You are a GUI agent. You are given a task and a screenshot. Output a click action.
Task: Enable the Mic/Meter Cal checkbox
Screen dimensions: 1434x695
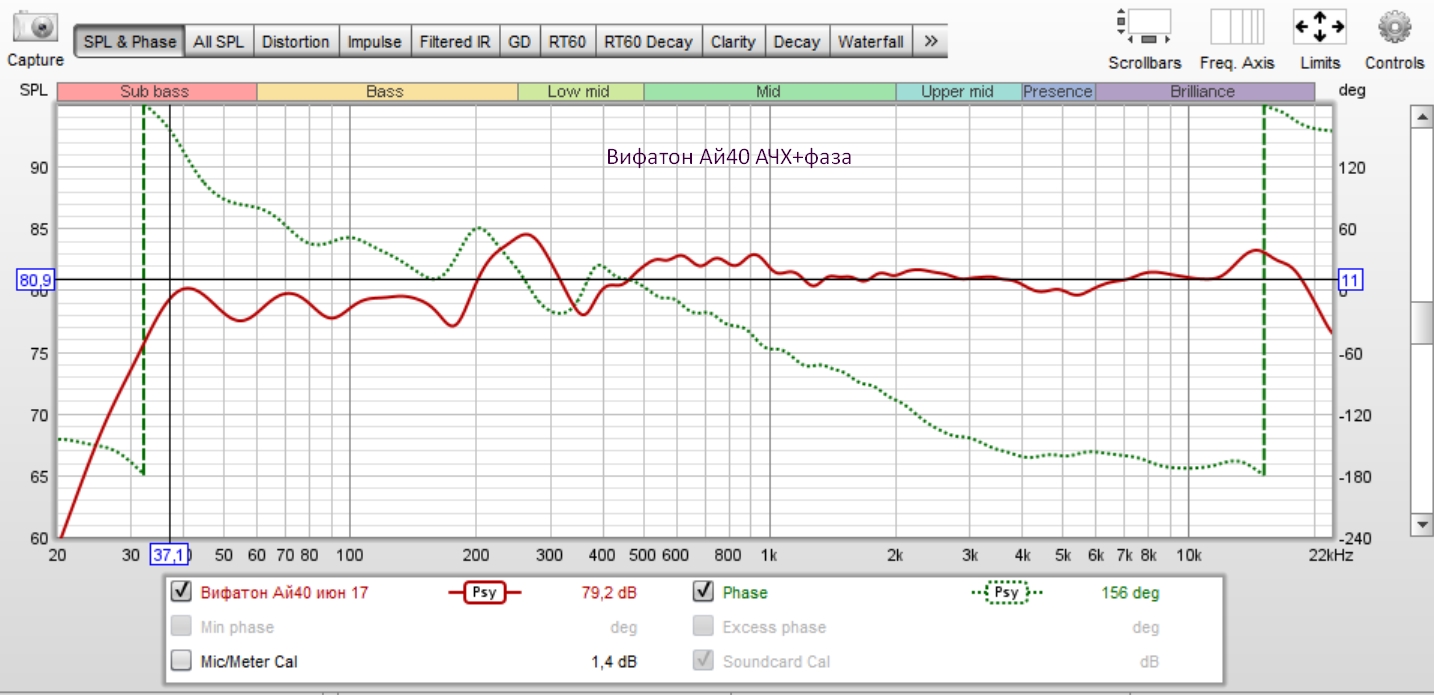coord(181,660)
